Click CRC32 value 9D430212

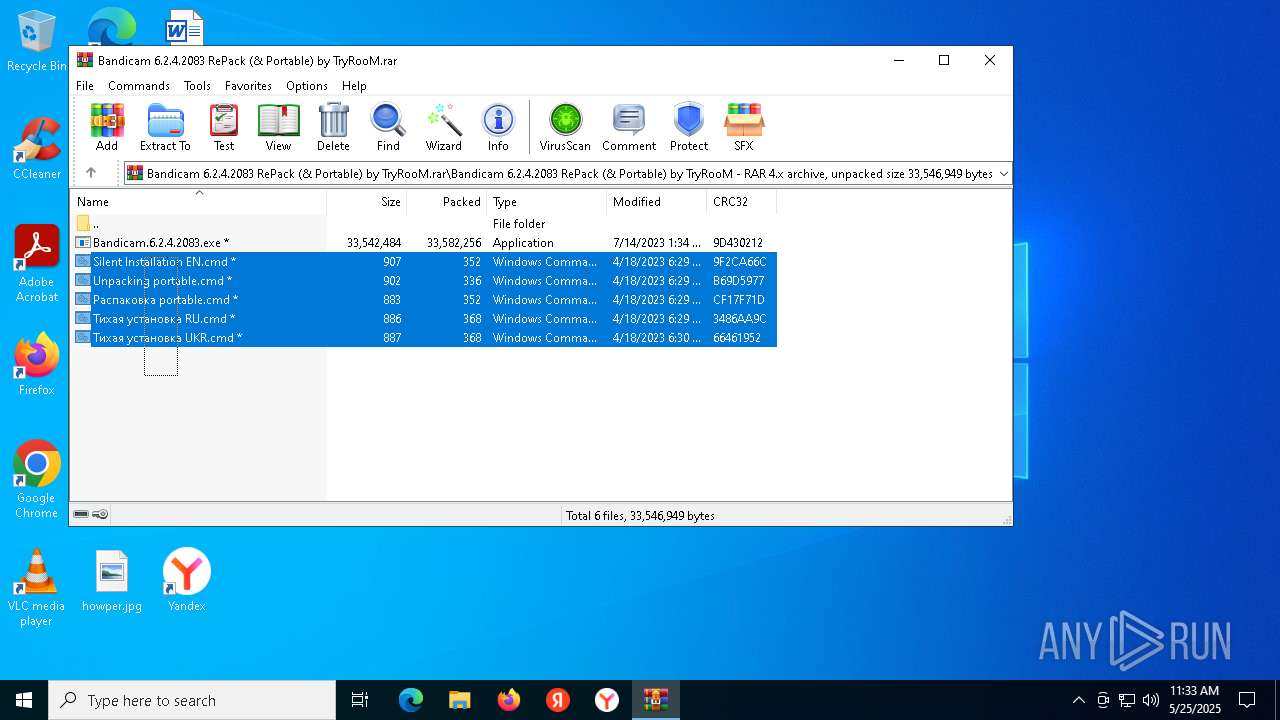pos(738,243)
